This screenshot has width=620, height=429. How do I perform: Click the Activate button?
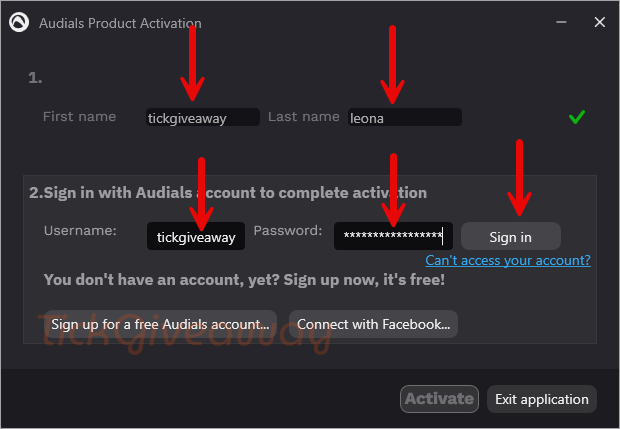pyautogui.click(x=439, y=399)
